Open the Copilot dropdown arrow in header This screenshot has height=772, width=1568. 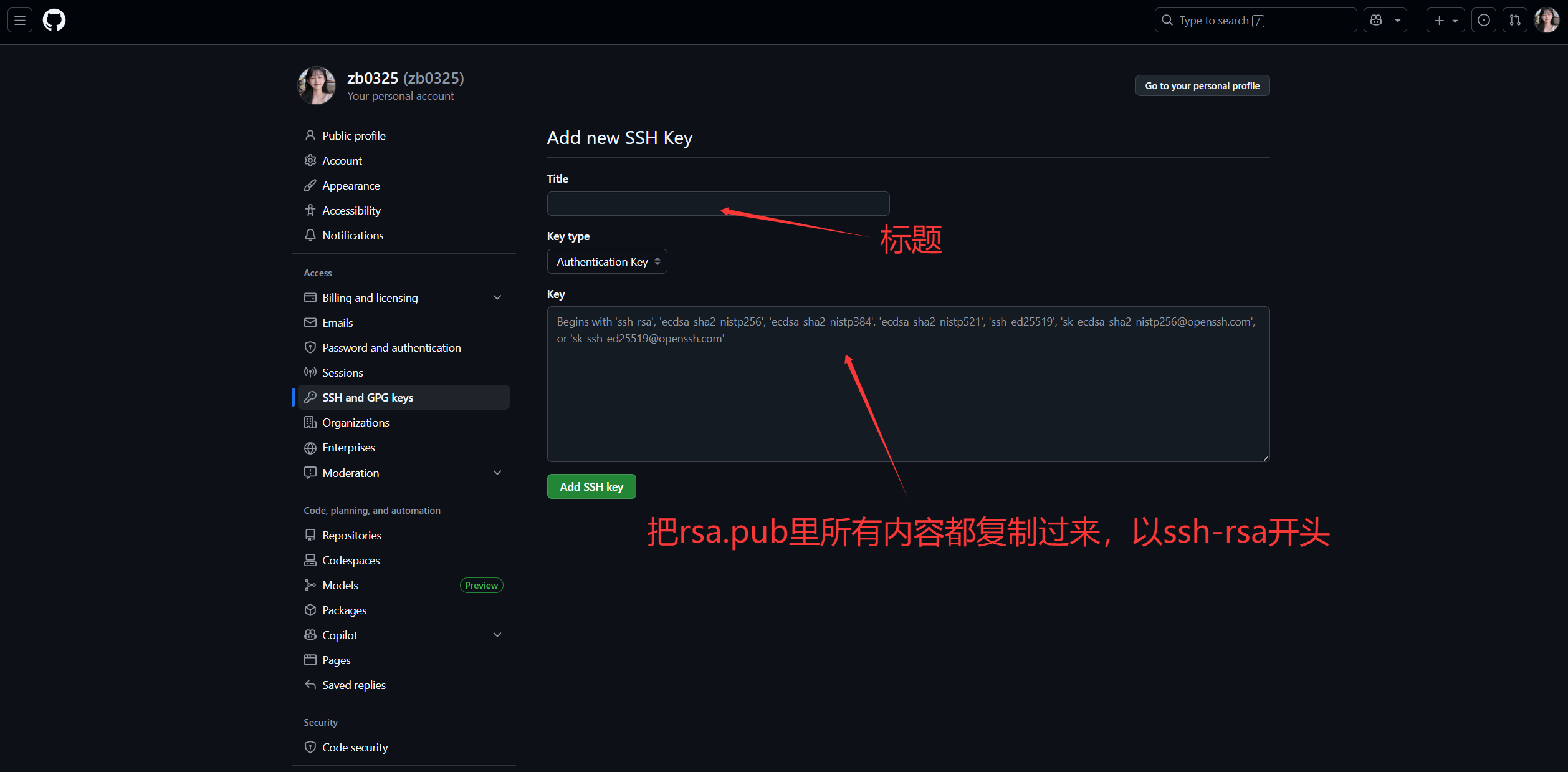click(1398, 21)
